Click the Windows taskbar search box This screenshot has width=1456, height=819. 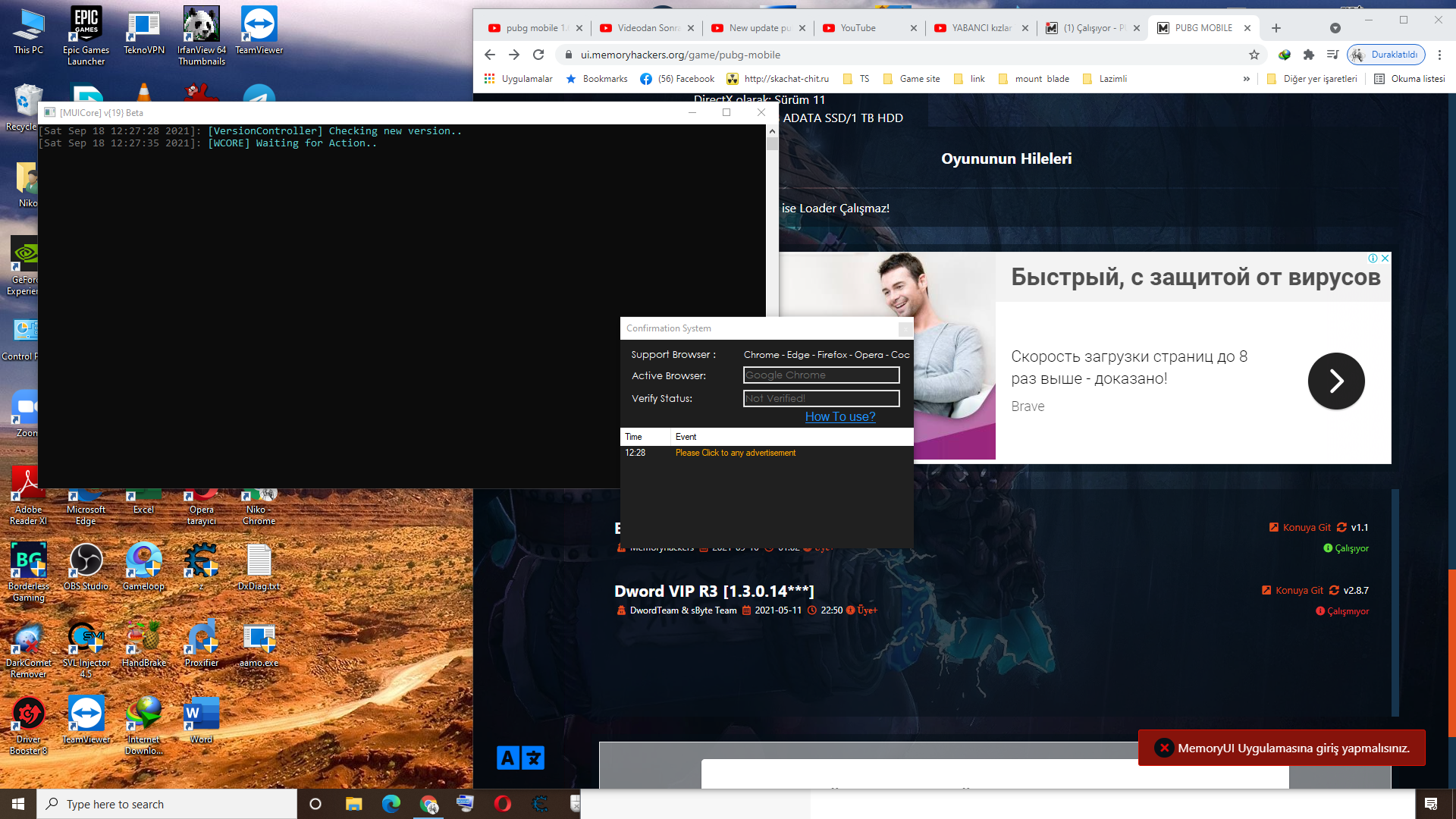coord(167,804)
